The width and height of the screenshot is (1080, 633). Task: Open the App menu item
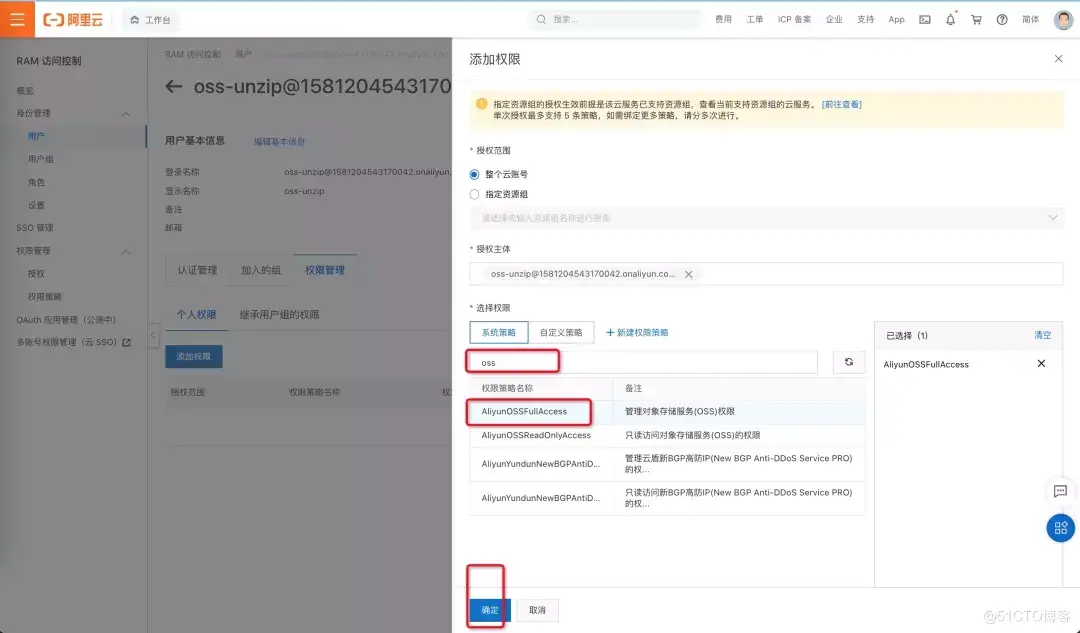896,19
